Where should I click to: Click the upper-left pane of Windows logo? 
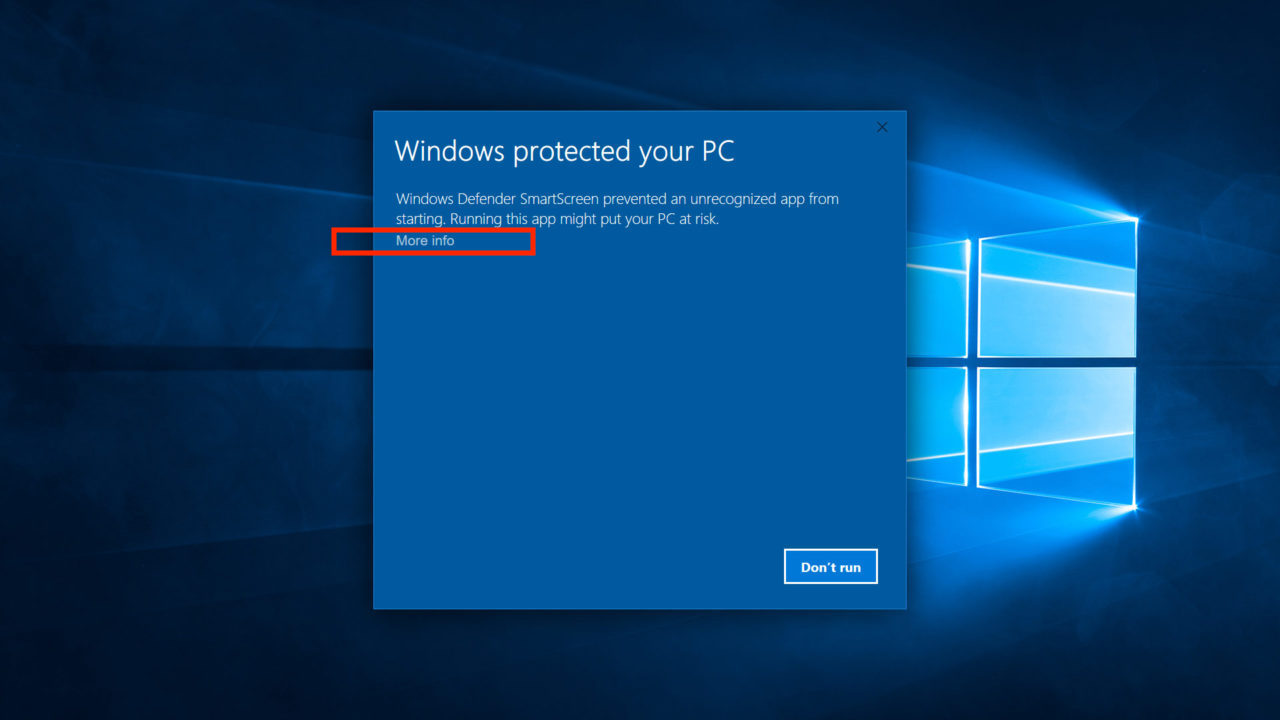click(937, 298)
